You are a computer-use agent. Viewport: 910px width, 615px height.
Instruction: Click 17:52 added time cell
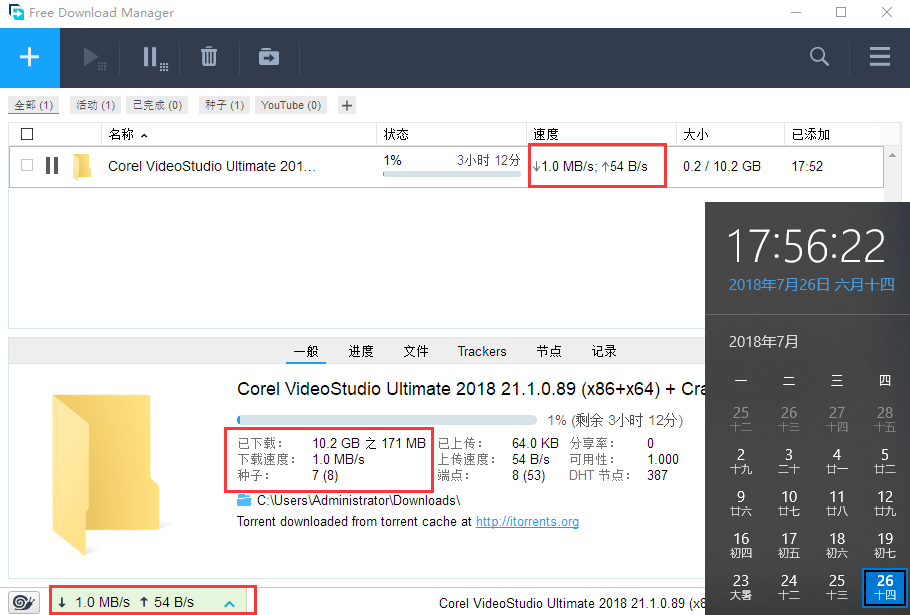pos(807,166)
